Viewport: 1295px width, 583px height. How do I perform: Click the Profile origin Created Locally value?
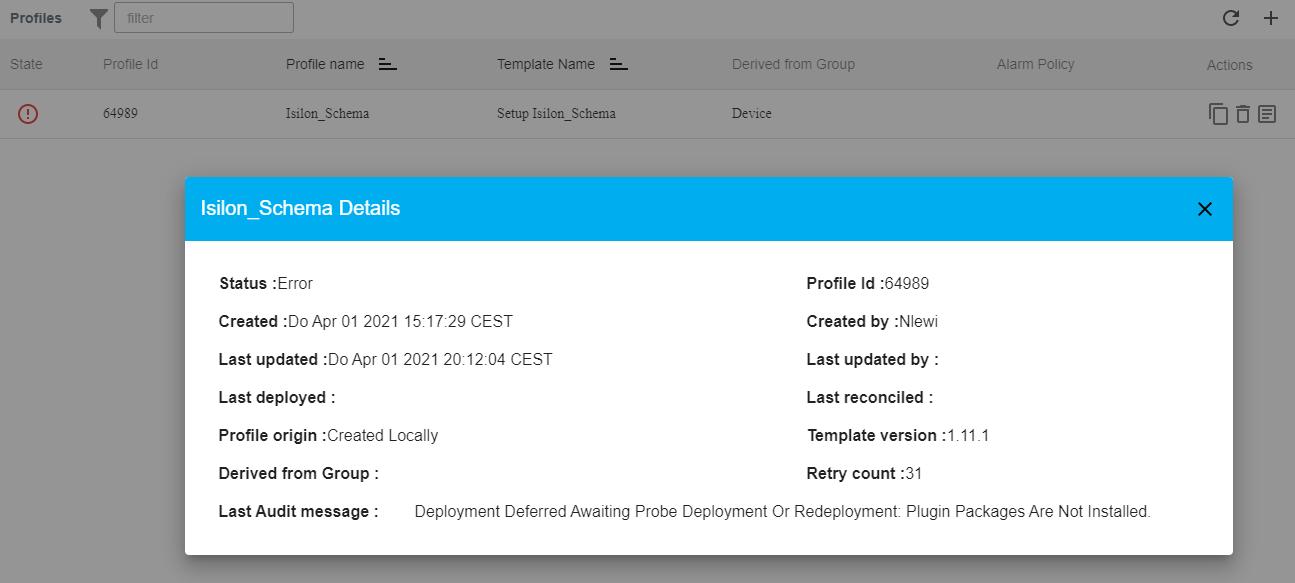tap(383, 435)
